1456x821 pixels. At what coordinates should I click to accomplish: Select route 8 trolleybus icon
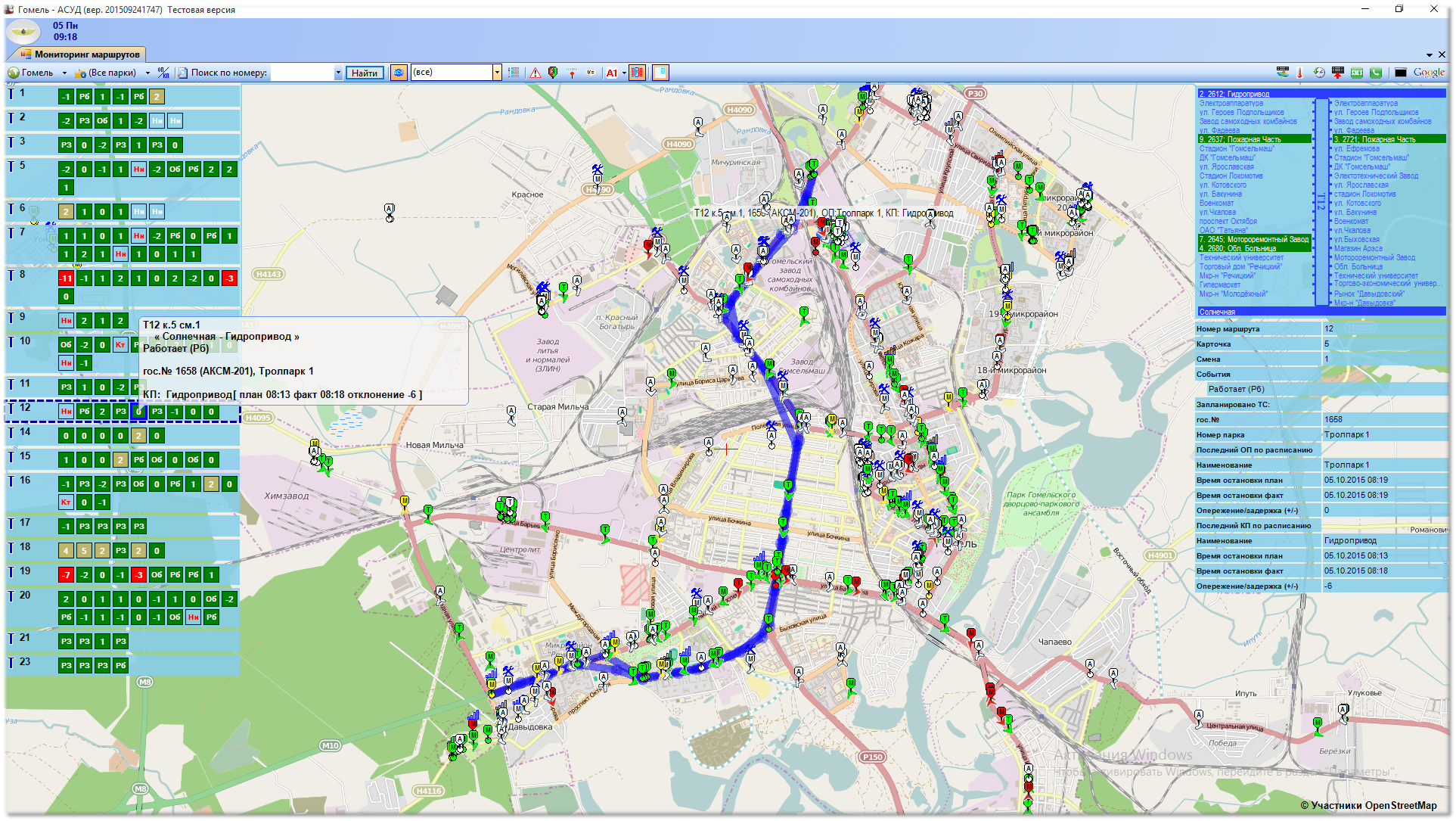11,275
